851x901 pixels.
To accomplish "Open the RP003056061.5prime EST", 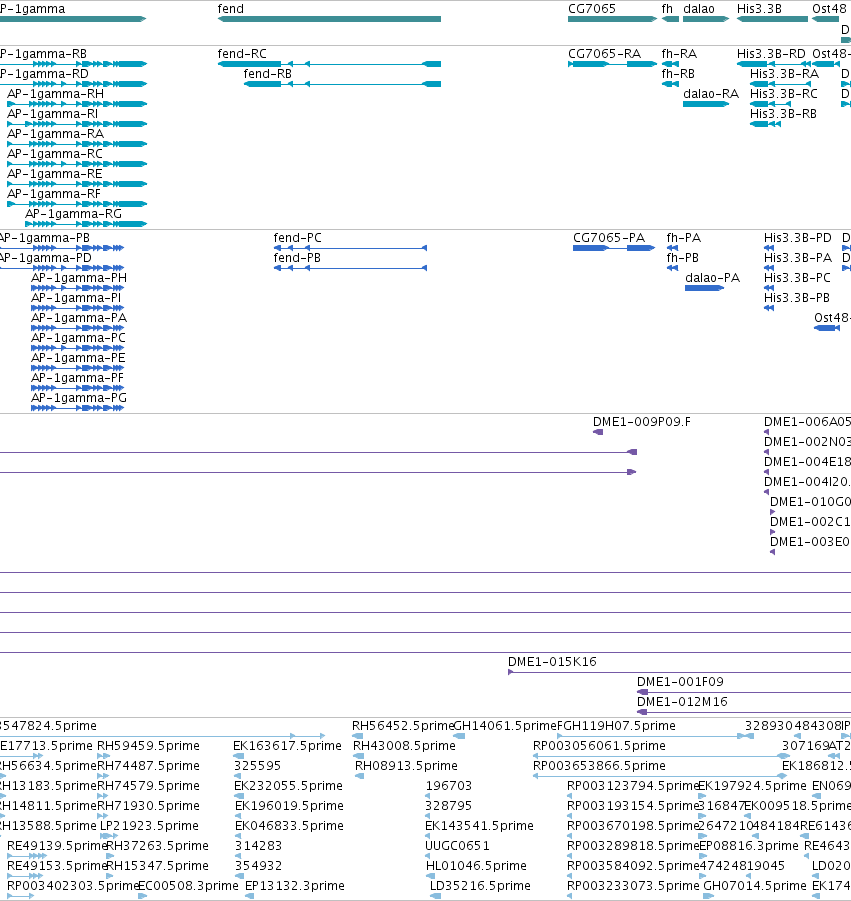I will pos(662,756).
